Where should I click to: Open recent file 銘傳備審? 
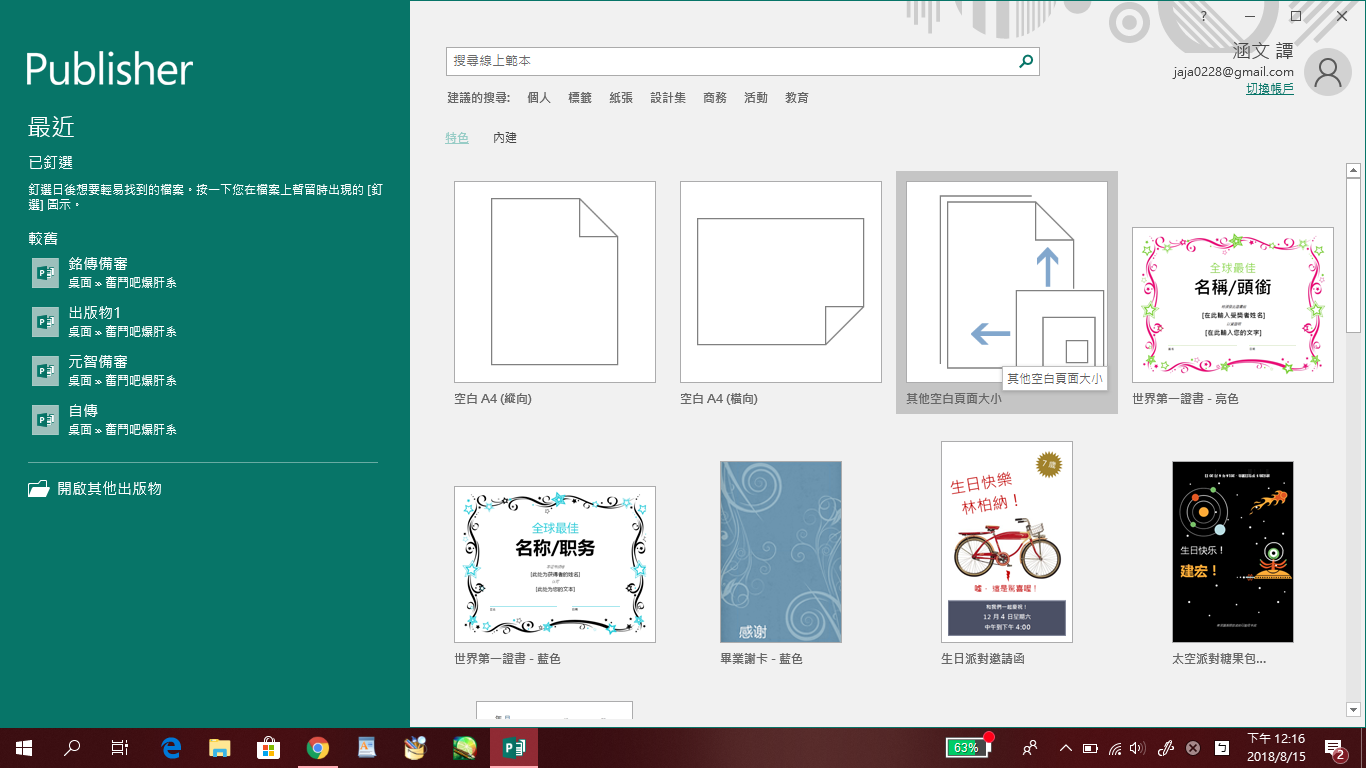[x=98, y=264]
